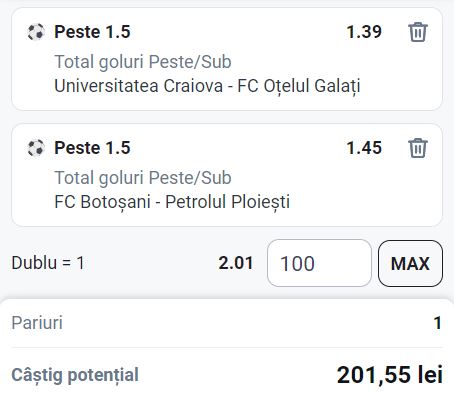This screenshot has width=454, height=398.
Task: Open the FC Botoșani - Petrolul Ploiești match
Action: point(172,202)
